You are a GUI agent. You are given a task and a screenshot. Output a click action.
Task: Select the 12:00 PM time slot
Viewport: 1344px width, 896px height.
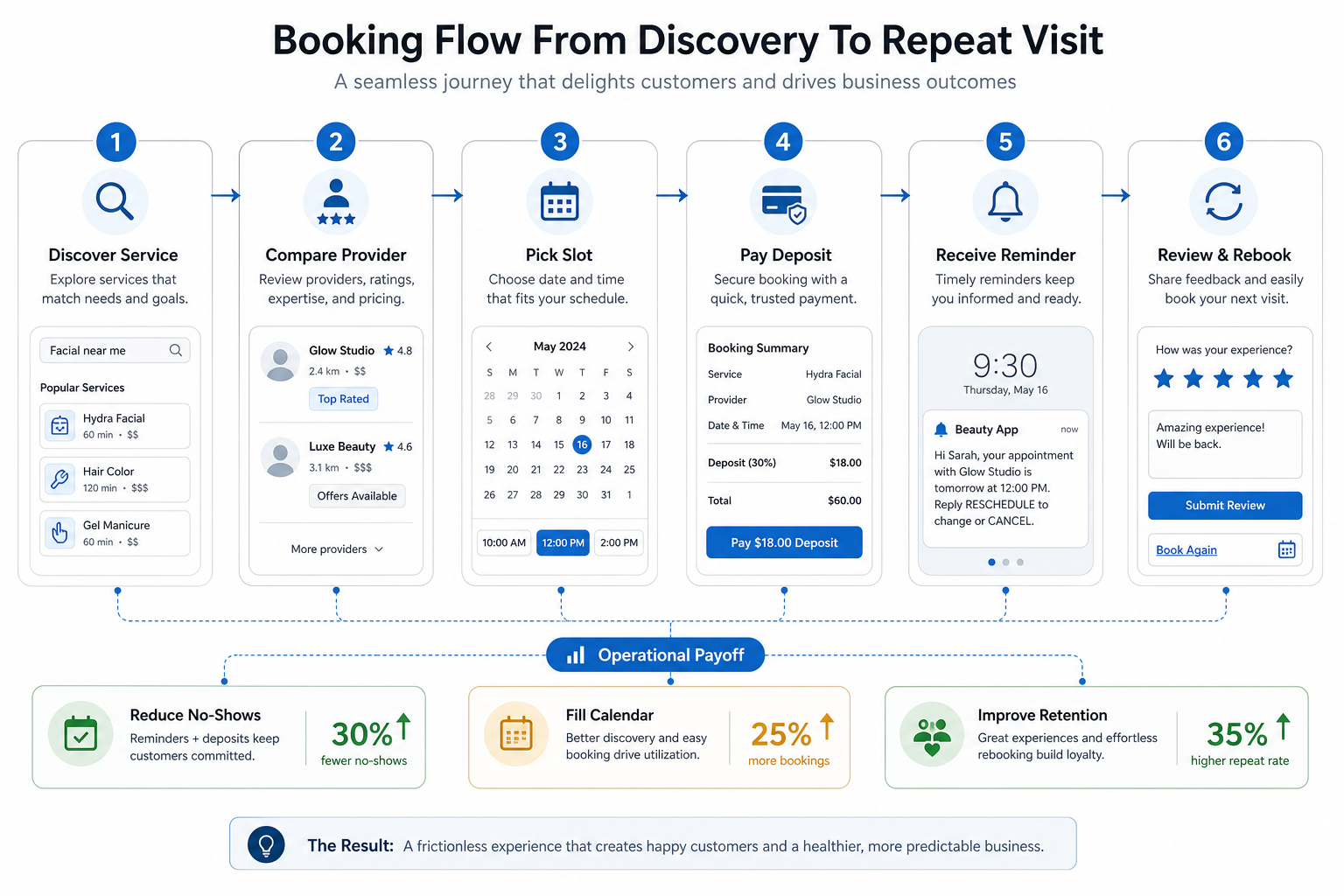(563, 542)
